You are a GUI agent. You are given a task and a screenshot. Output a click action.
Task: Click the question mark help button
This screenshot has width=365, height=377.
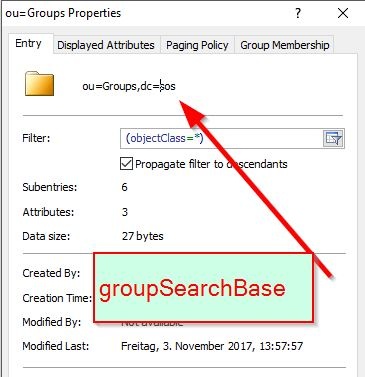(298, 13)
